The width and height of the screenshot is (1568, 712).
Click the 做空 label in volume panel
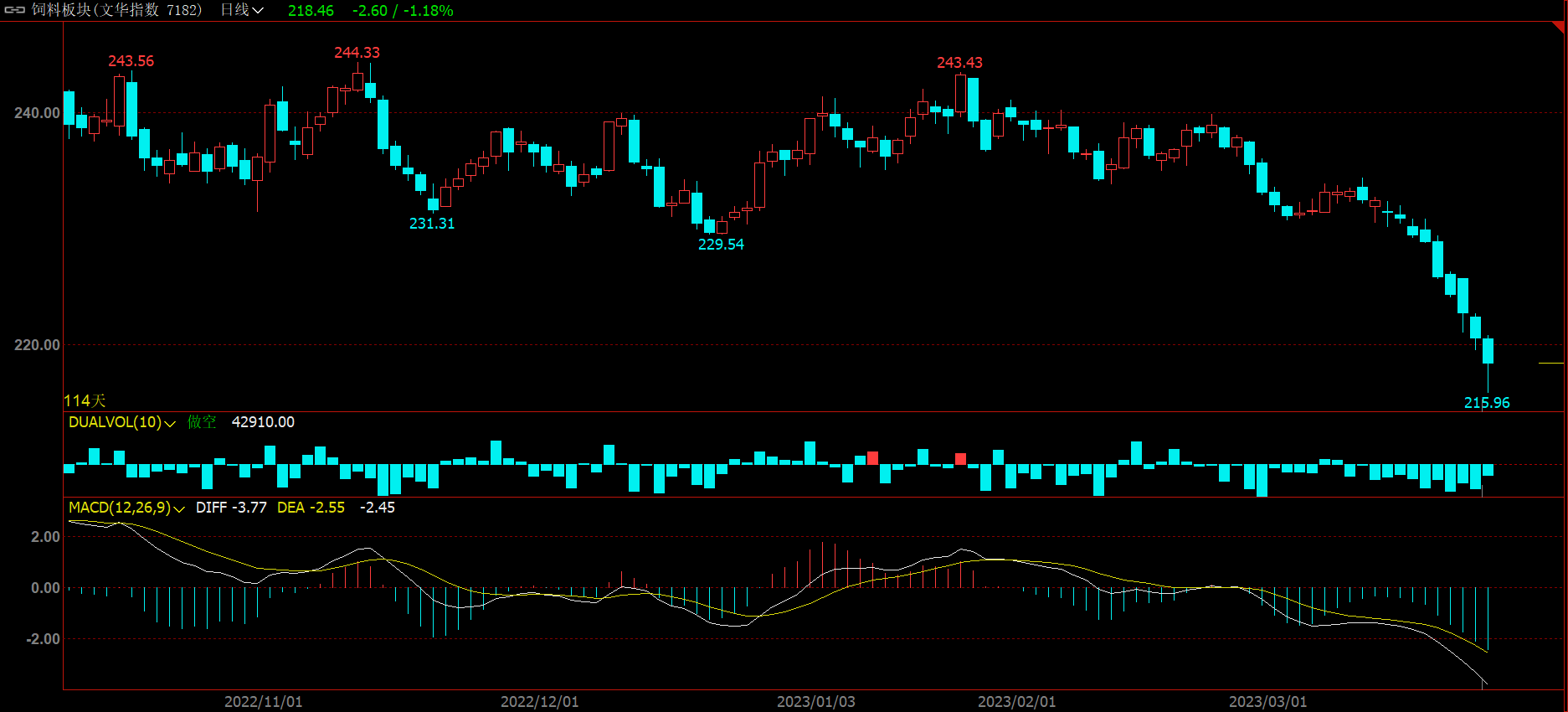202,422
